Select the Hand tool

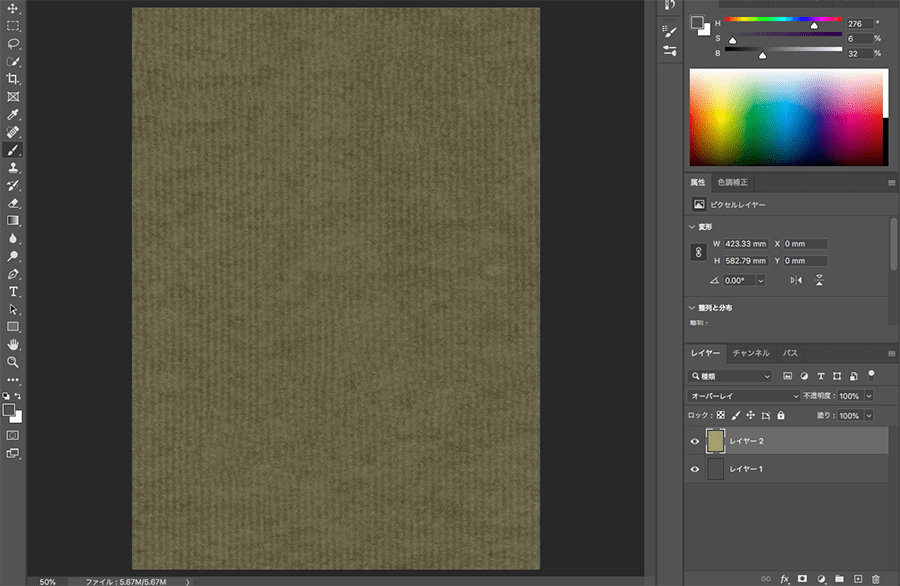pyautogui.click(x=13, y=344)
